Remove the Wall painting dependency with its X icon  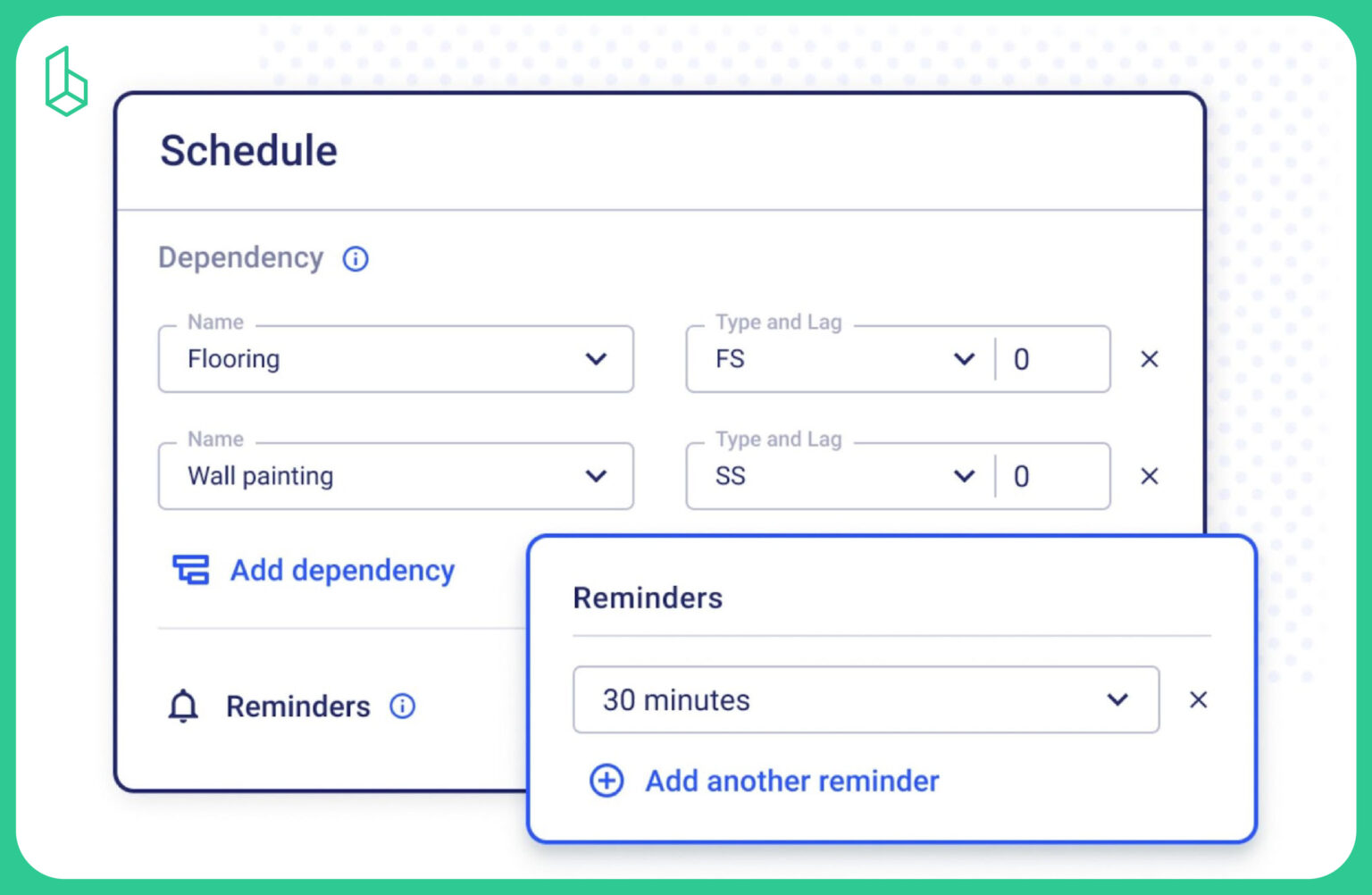click(x=1149, y=476)
